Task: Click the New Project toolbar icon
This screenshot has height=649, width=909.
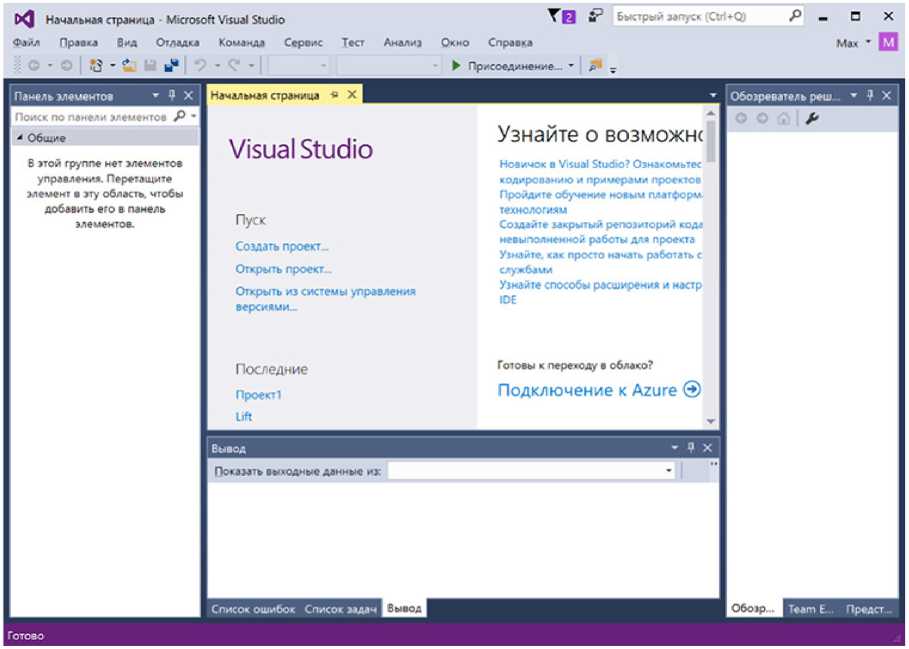Action: [96, 66]
